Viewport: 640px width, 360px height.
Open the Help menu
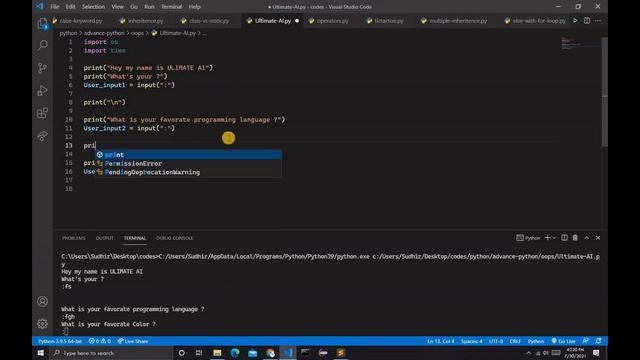point(195,7)
